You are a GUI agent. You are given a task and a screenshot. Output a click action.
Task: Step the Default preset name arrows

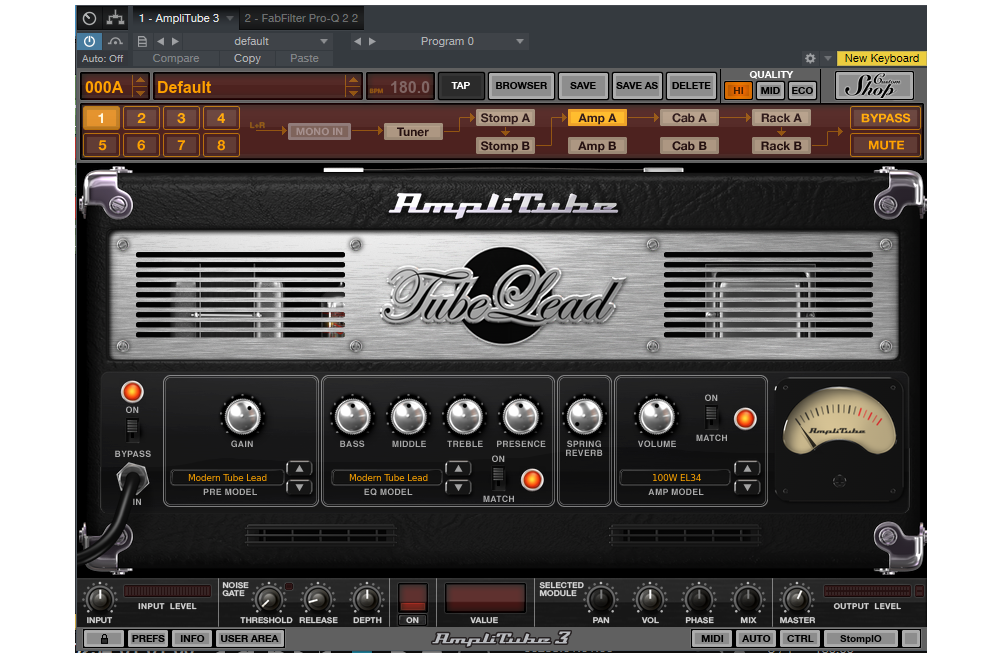click(353, 86)
